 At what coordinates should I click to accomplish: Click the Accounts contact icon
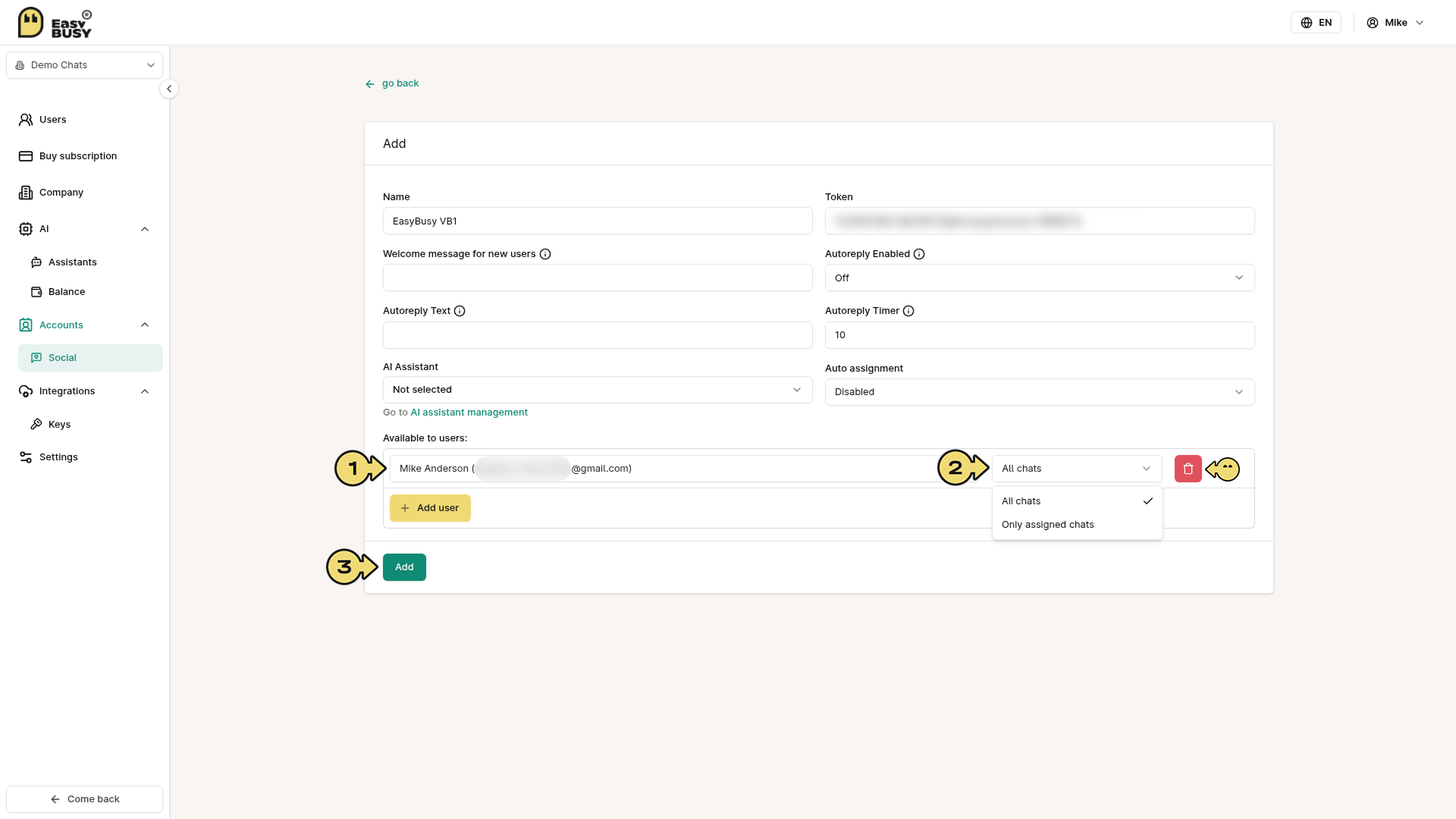click(26, 325)
